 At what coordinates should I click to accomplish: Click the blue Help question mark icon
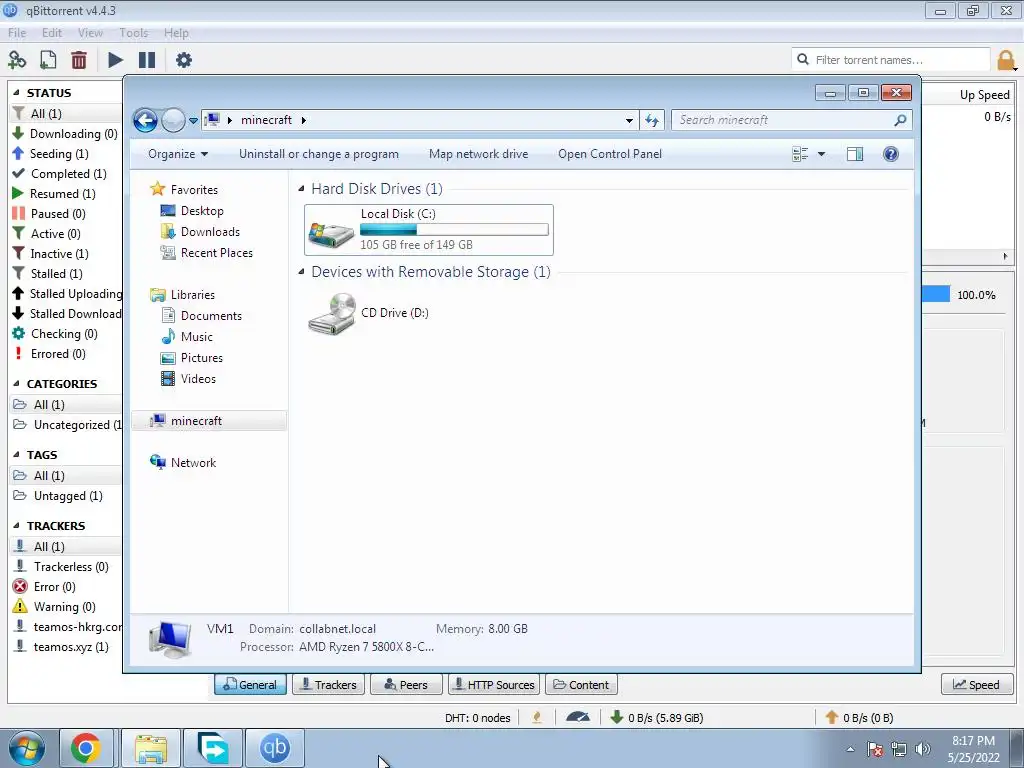click(891, 154)
